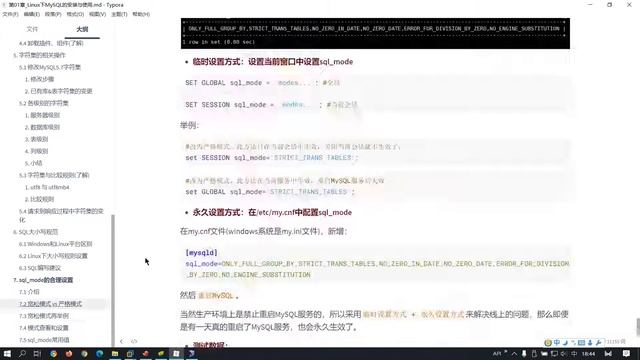Open the 编辑(E) menu
This screenshot has width=640, height=360.
click(31, 14)
